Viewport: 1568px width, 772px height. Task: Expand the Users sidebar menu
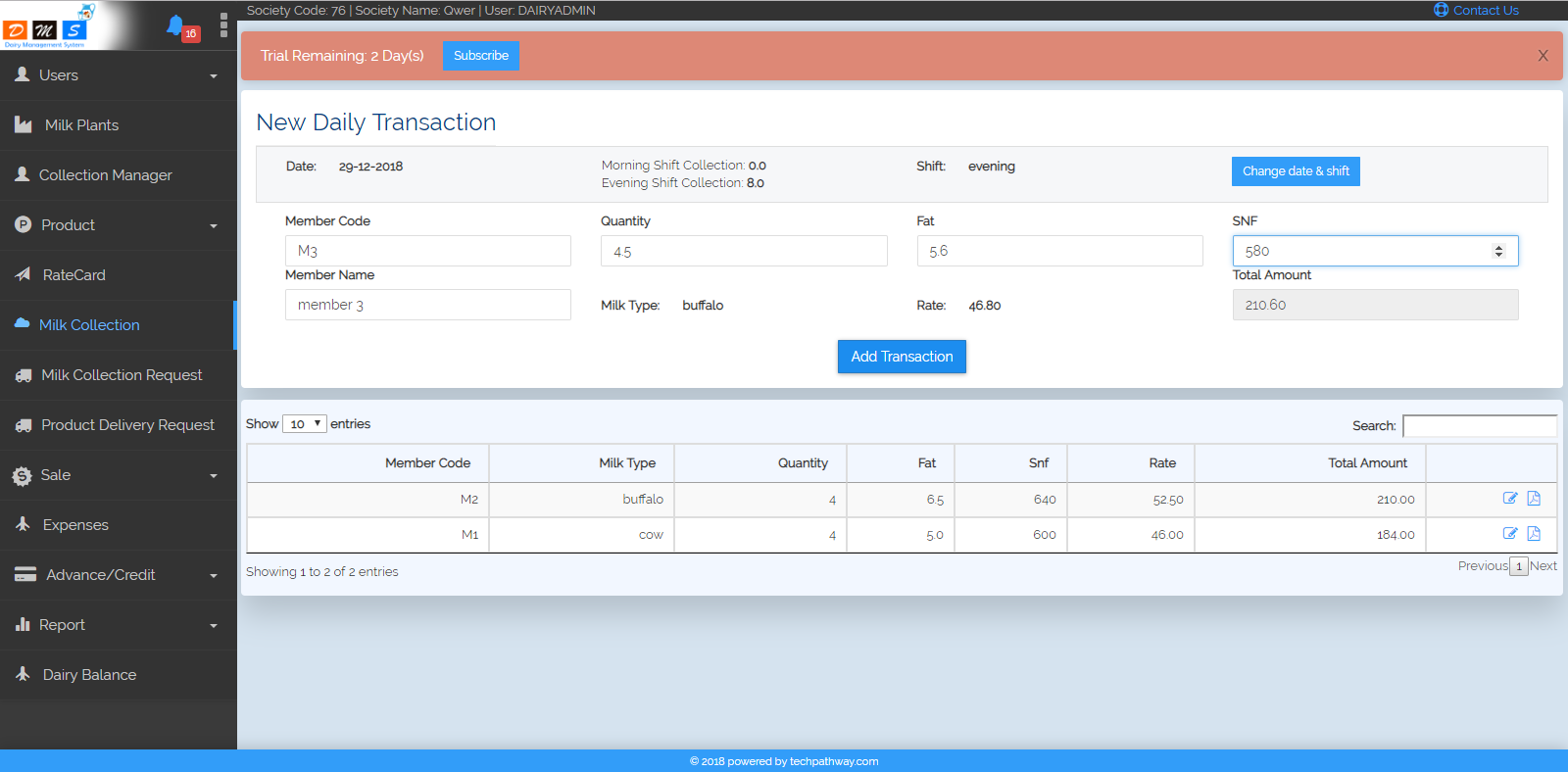pyautogui.click(x=118, y=75)
